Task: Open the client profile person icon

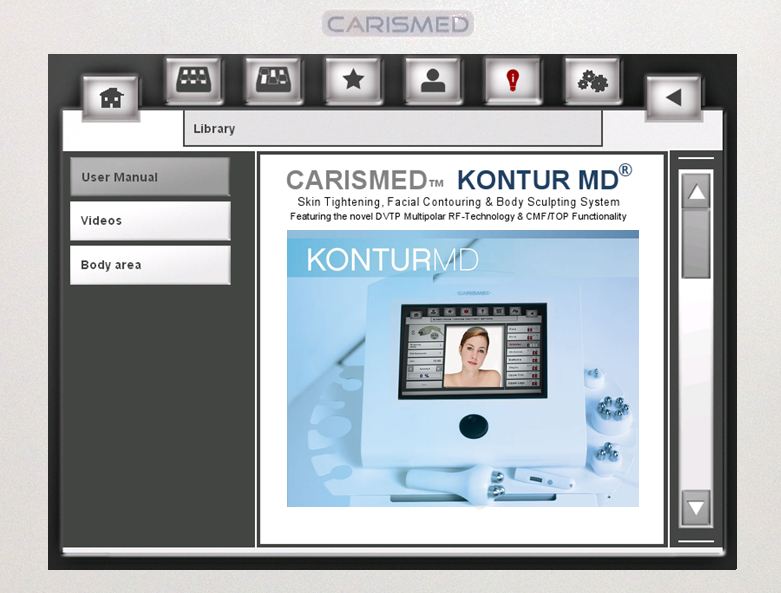Action: coord(433,80)
